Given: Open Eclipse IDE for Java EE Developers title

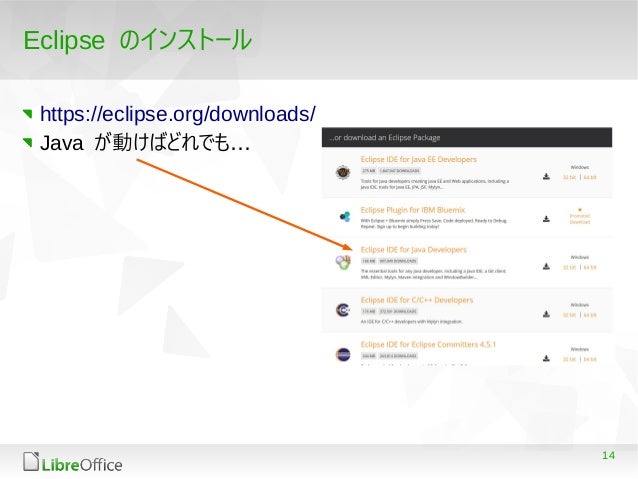Looking at the screenshot, I should tap(418, 159).
